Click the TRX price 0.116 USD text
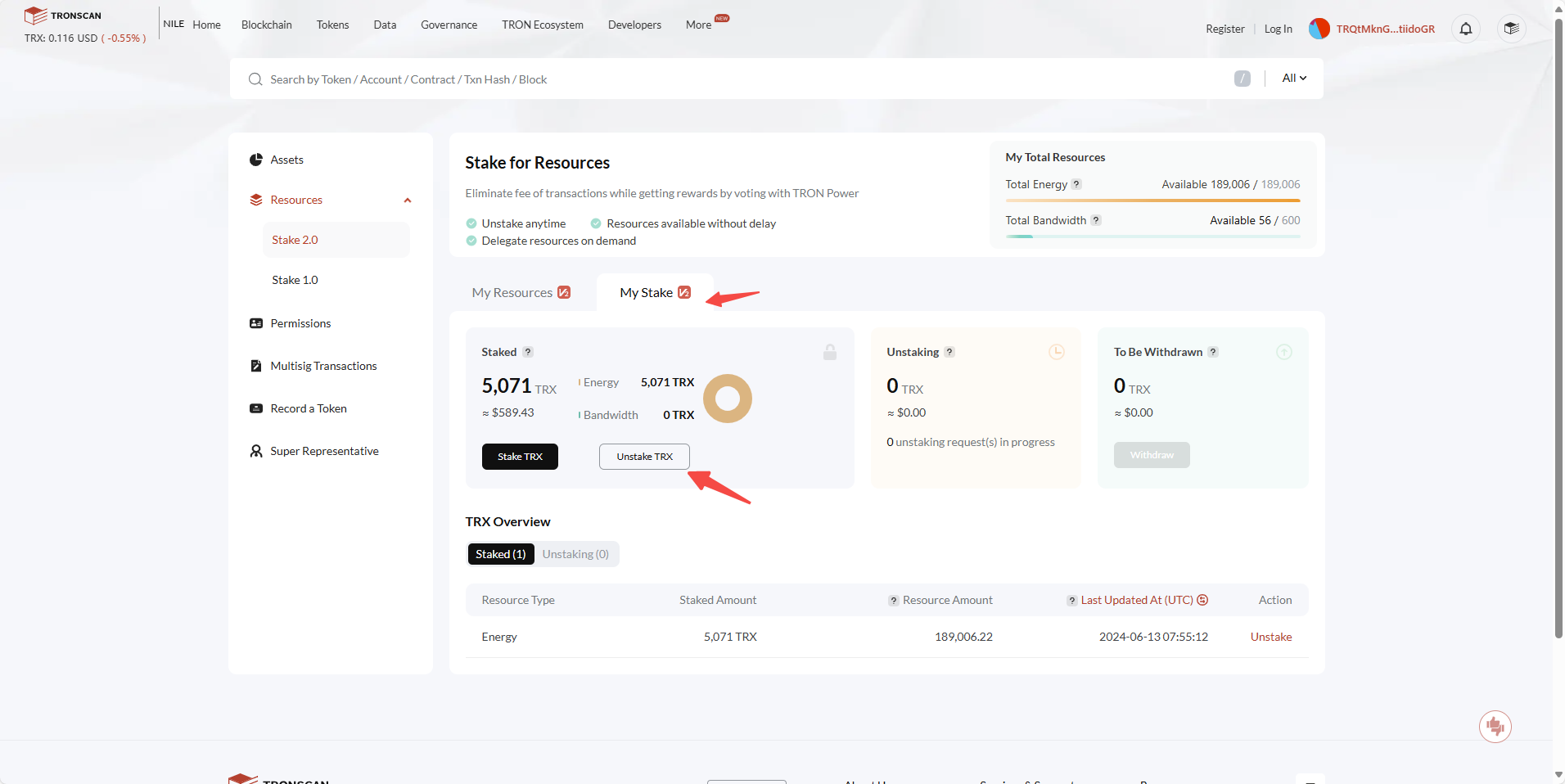 [x=61, y=38]
